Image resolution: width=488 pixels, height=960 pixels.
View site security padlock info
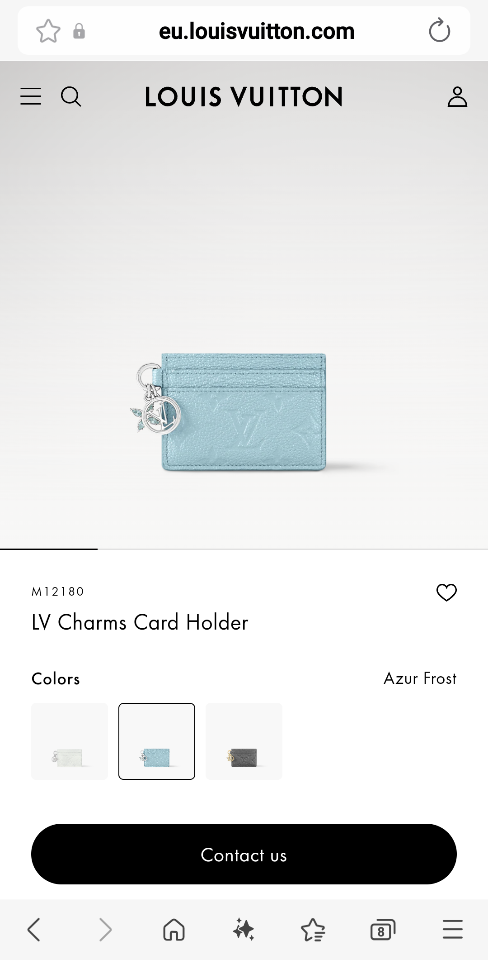tap(79, 31)
